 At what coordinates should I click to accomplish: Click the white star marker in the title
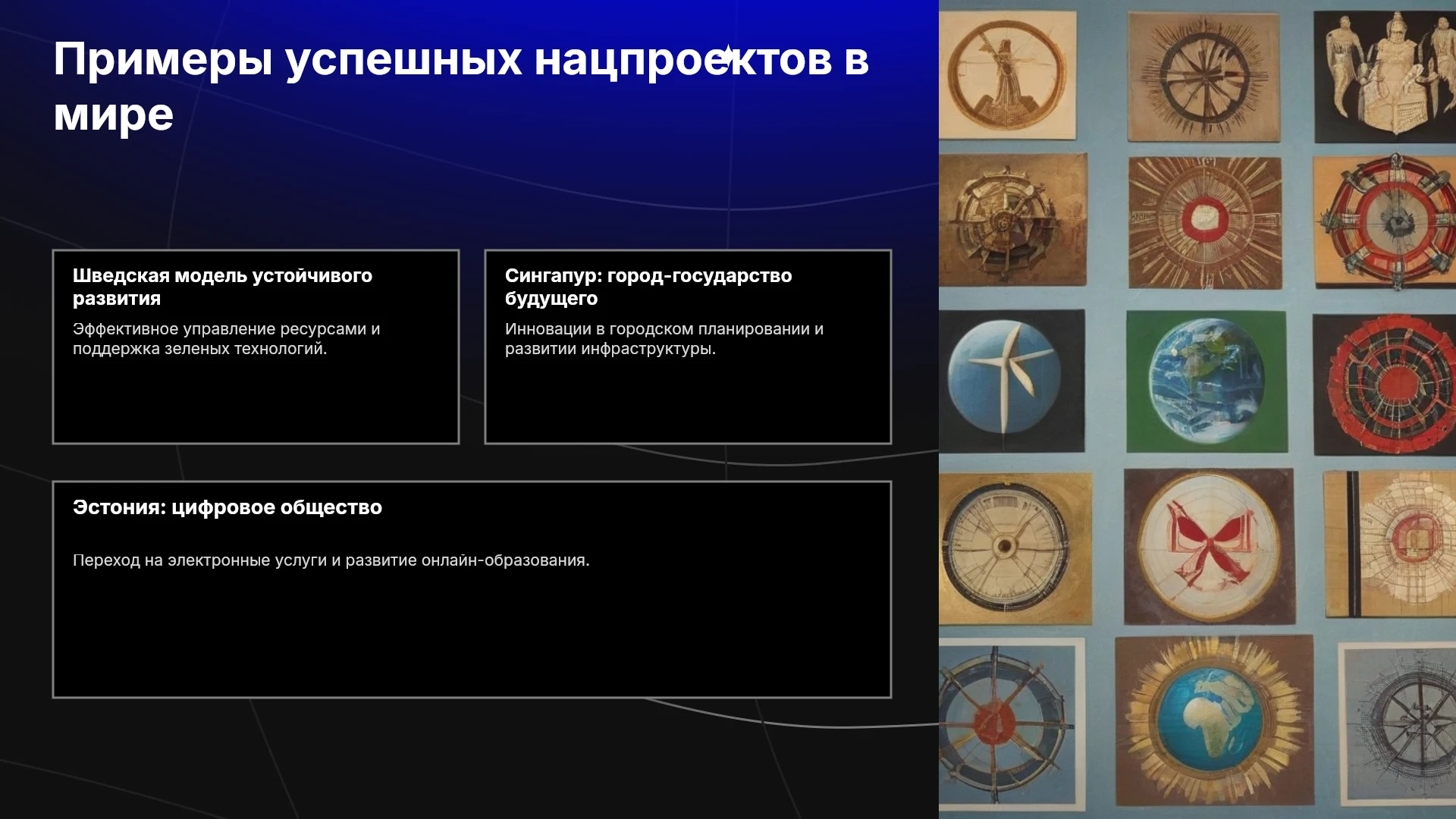[x=727, y=55]
